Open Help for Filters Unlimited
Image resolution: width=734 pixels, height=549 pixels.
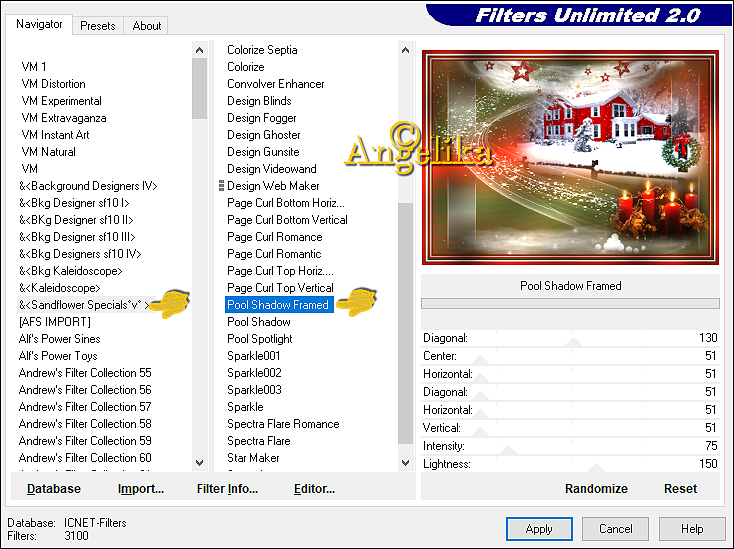(x=692, y=529)
